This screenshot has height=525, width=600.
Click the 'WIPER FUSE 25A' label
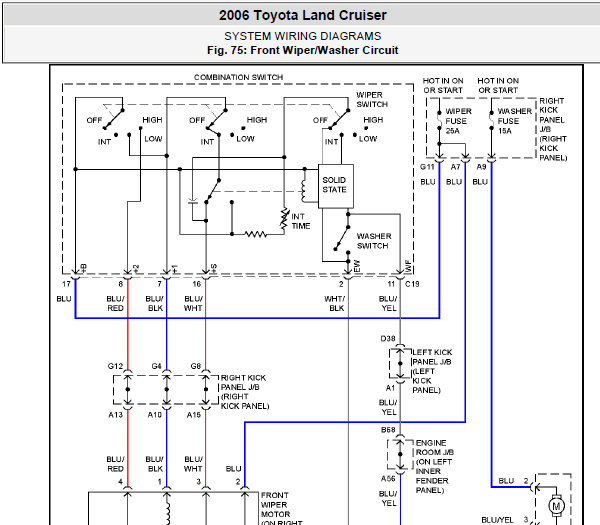tap(458, 121)
